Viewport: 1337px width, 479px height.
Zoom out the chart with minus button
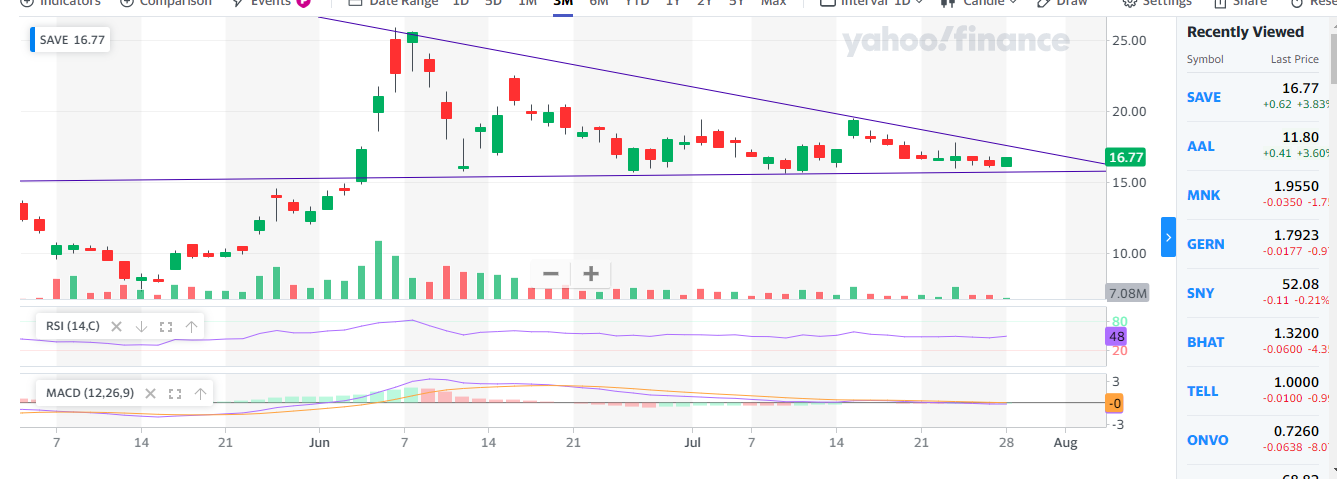pyautogui.click(x=550, y=273)
